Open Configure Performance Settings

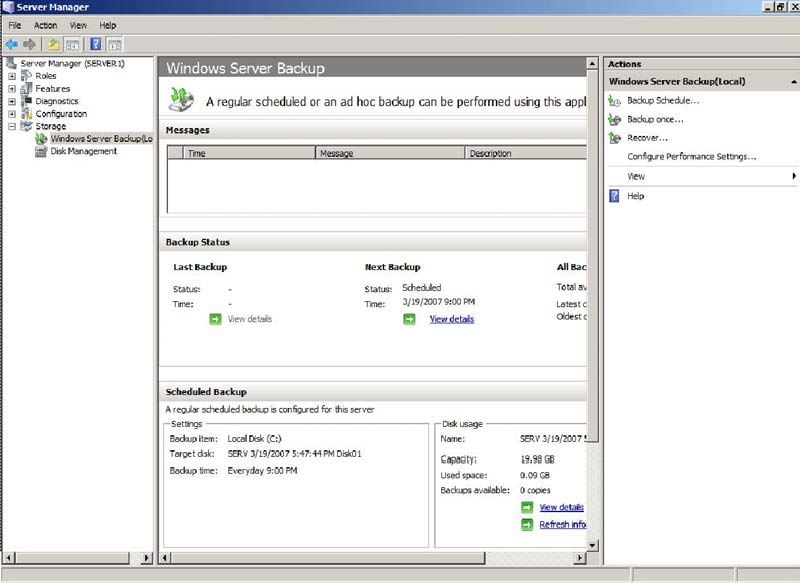[x=691, y=157]
